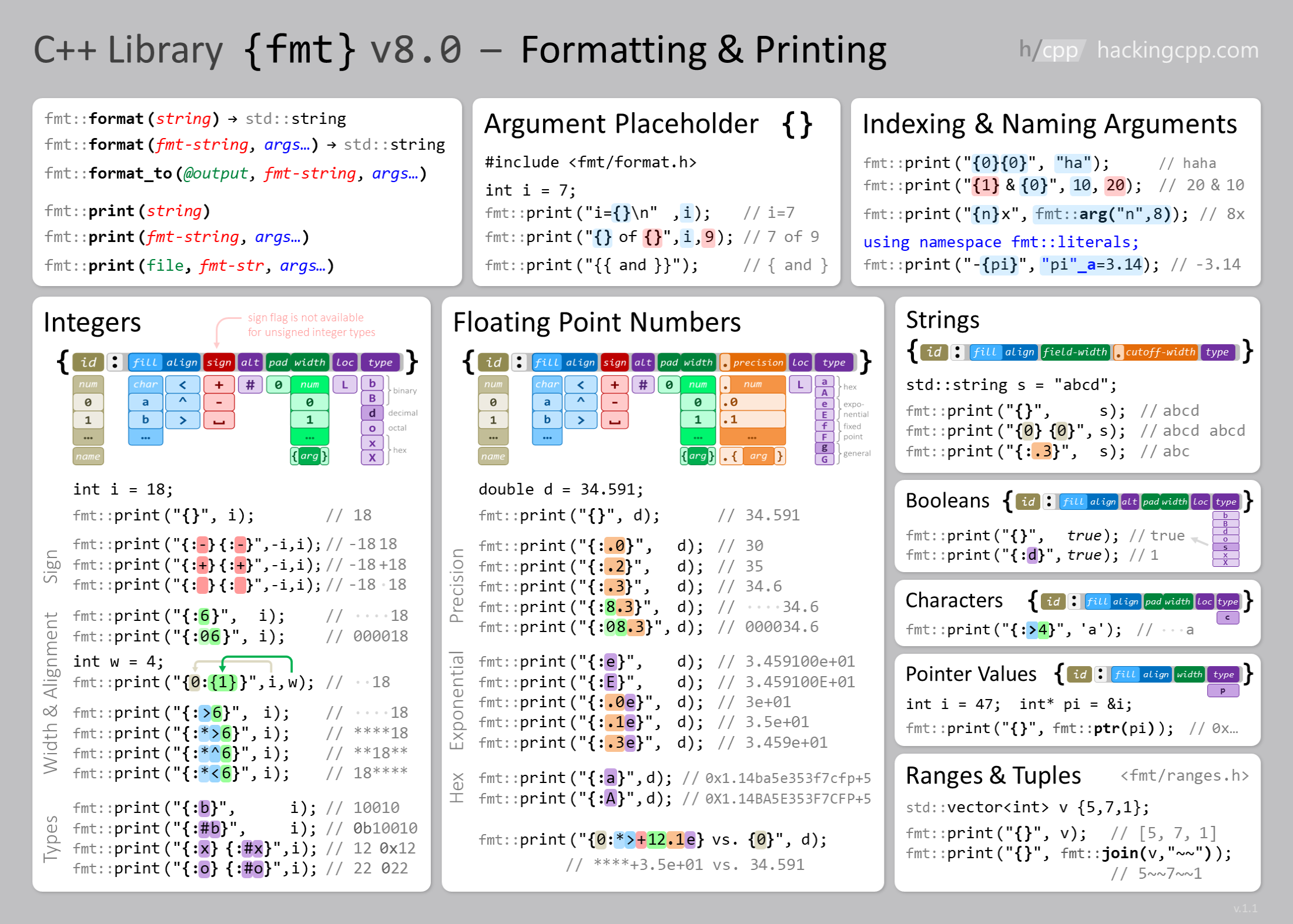The width and height of the screenshot is (1293, 924).
Task: Click the purple lowercase x hex type box
Action: pos(372,442)
